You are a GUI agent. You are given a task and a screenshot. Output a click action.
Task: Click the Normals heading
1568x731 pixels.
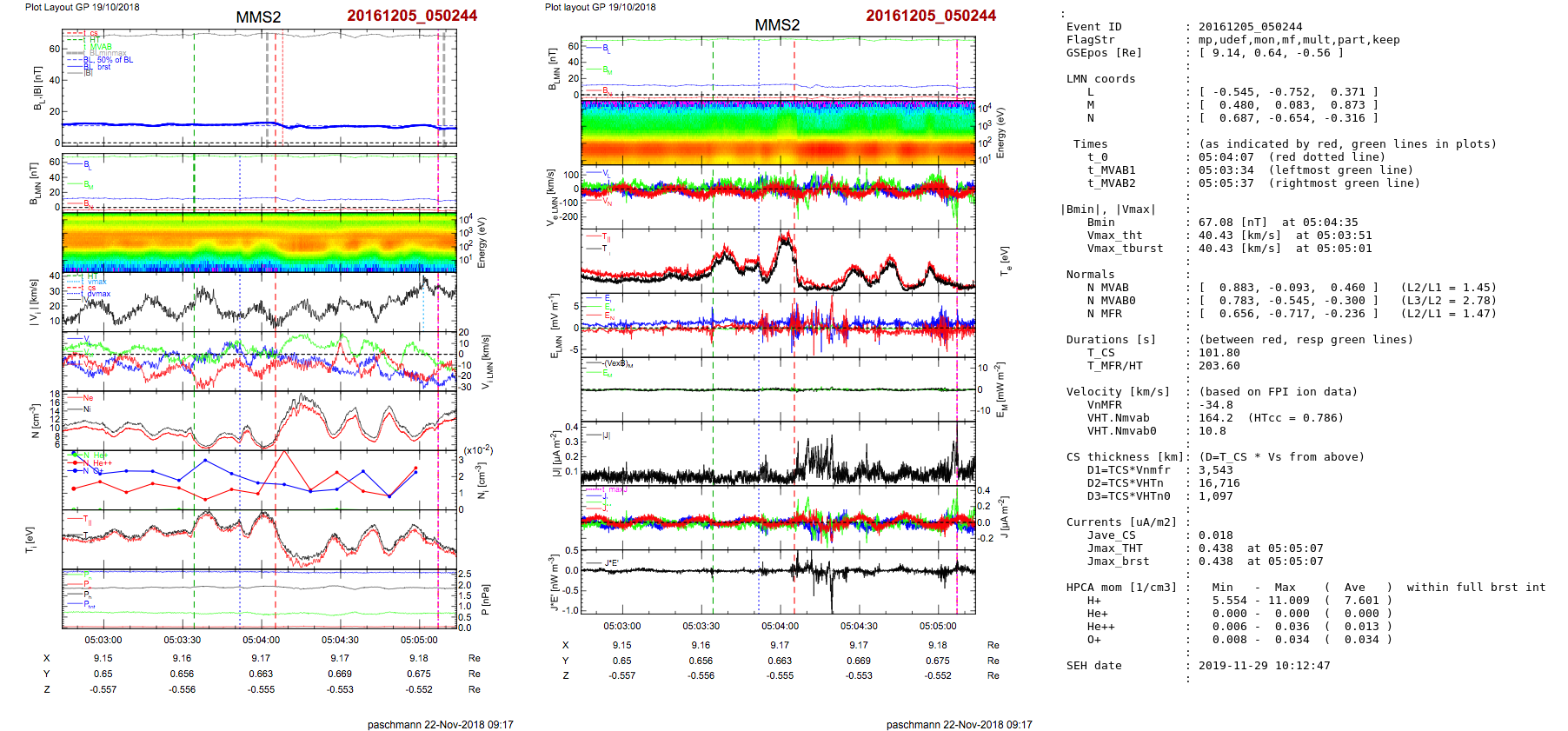[1090, 275]
